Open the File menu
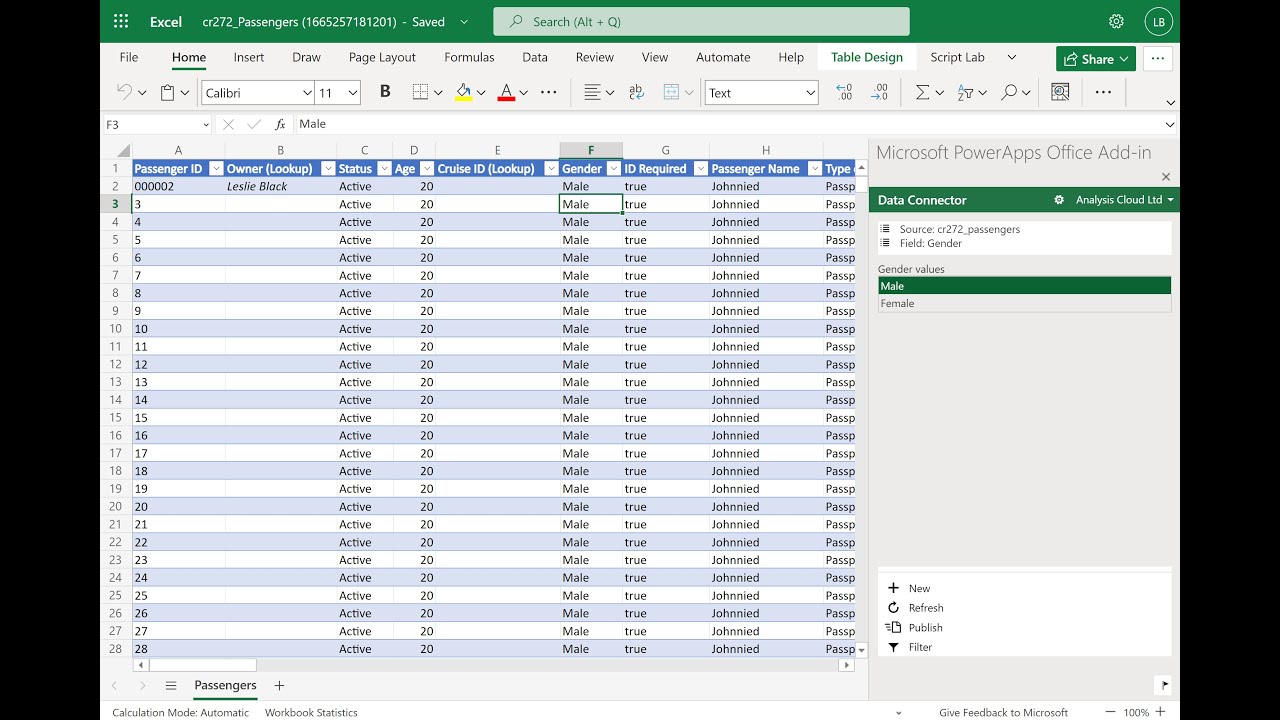Viewport: 1280px width, 720px height. click(x=129, y=57)
